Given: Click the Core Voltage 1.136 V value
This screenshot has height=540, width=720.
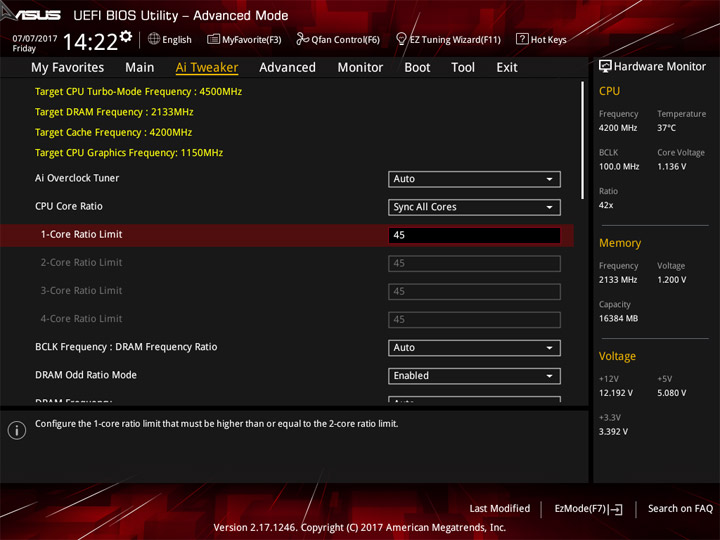Looking at the screenshot, I should (672, 166).
